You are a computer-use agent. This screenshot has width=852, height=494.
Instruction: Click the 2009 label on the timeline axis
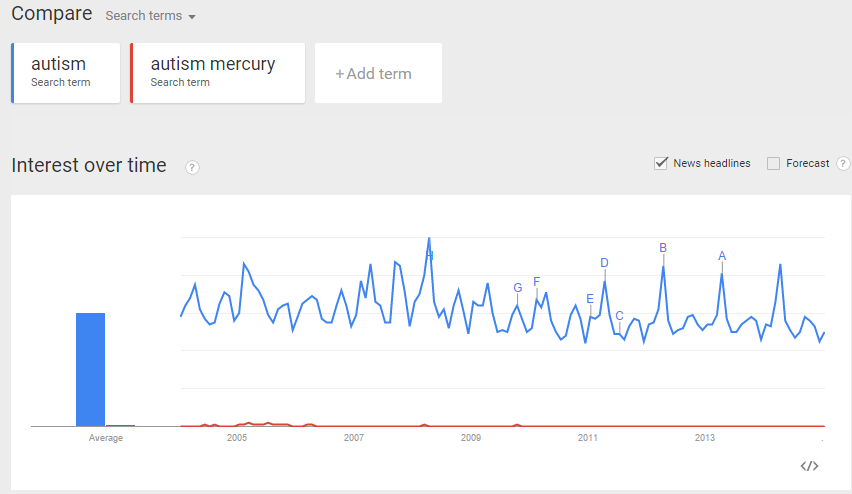470,438
